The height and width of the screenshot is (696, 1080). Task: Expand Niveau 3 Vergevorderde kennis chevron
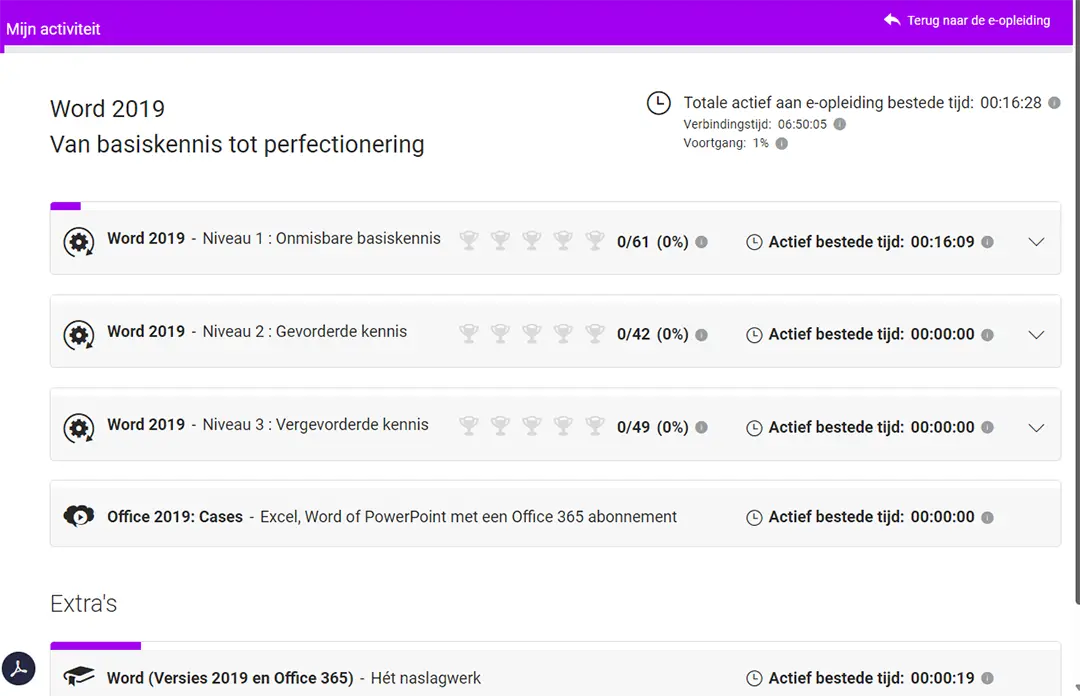tap(1036, 427)
